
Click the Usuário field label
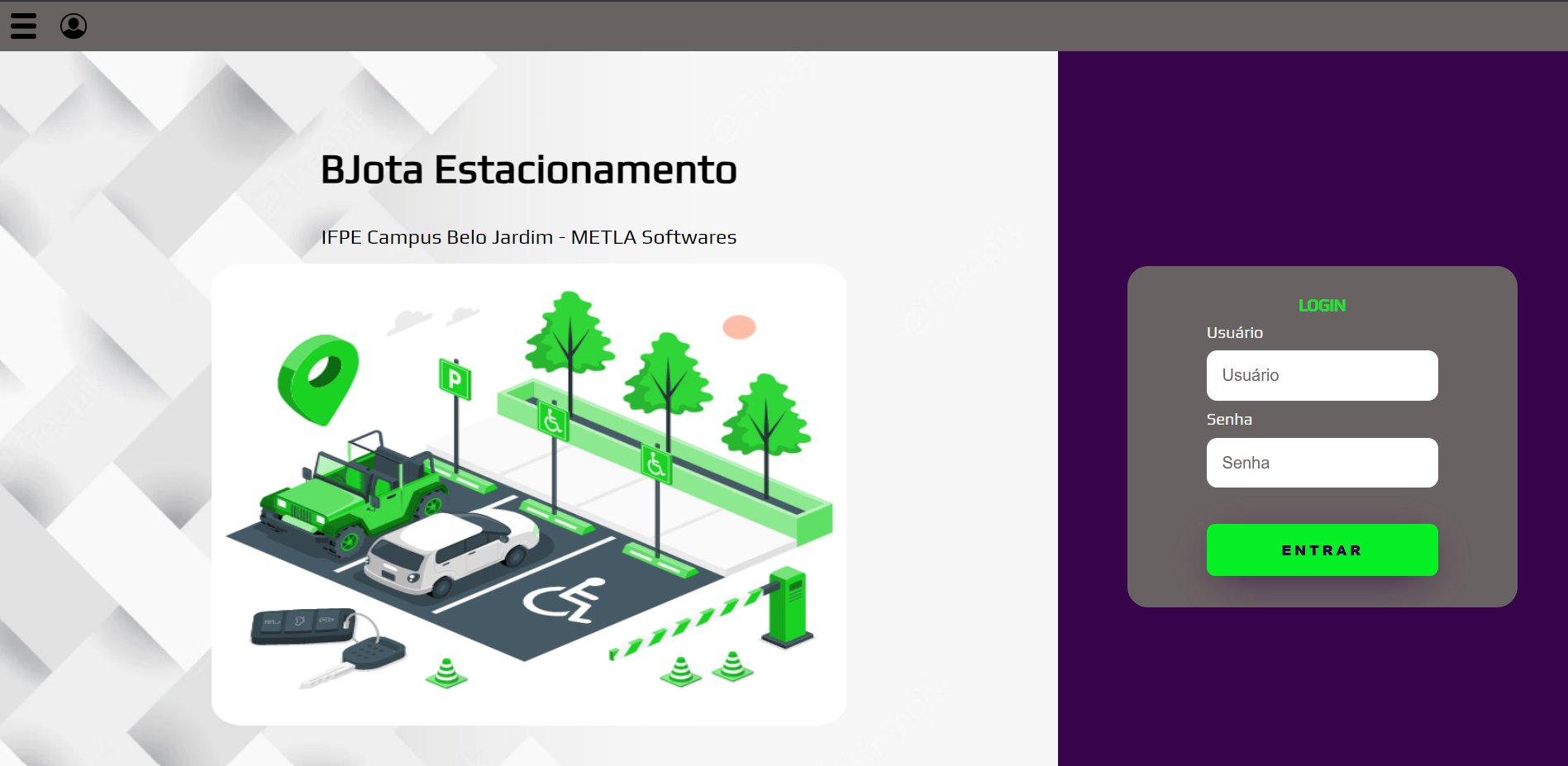click(1235, 333)
